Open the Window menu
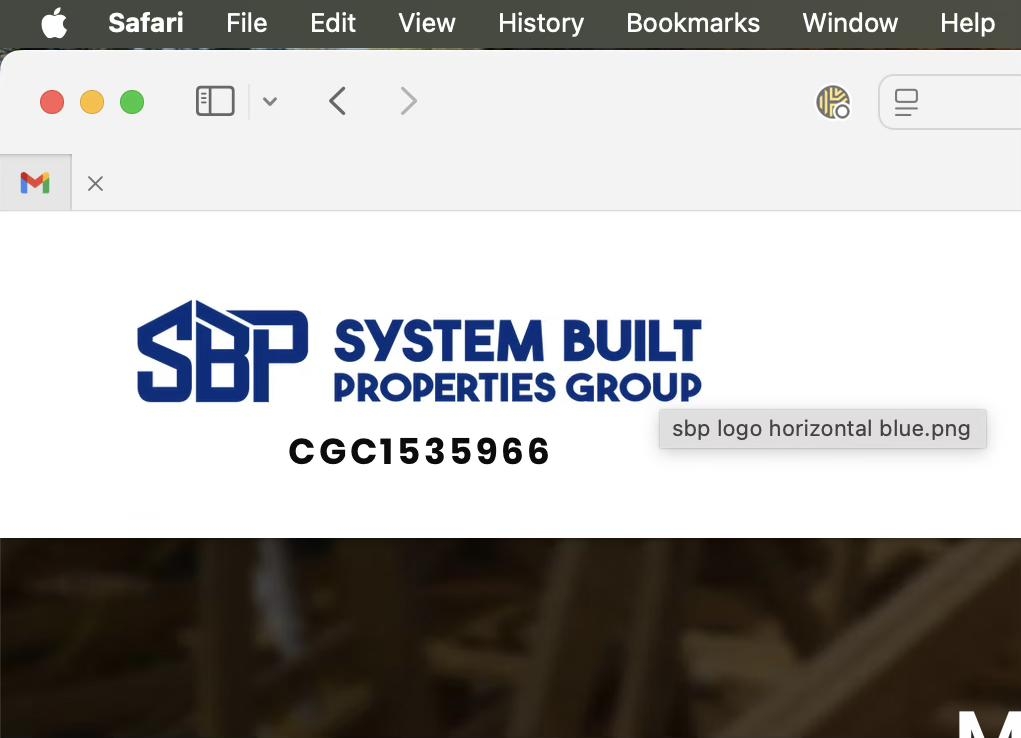The image size is (1021, 738). coord(850,23)
